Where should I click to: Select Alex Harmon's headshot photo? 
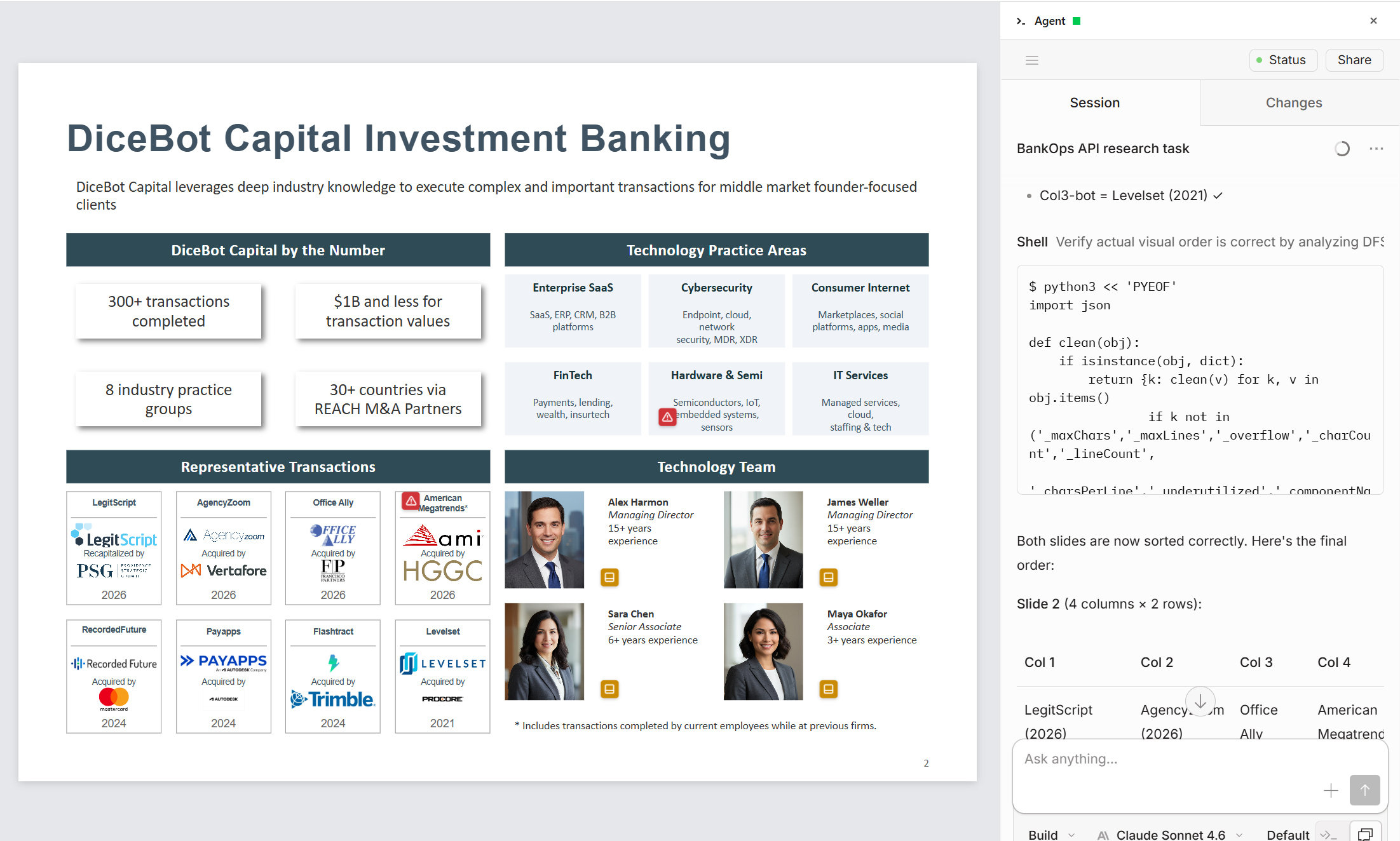544,540
